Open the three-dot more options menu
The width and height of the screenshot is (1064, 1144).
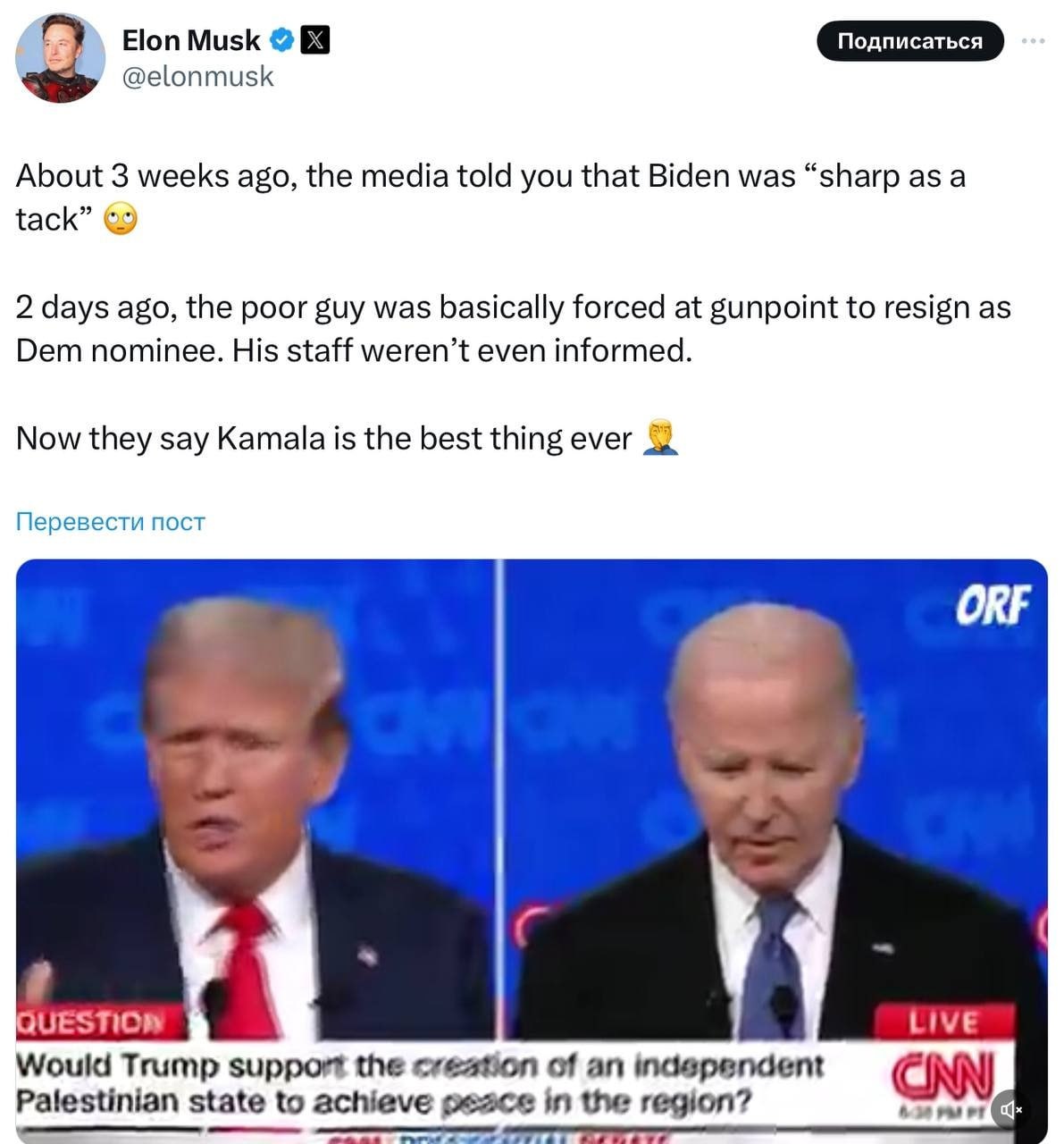(1034, 41)
